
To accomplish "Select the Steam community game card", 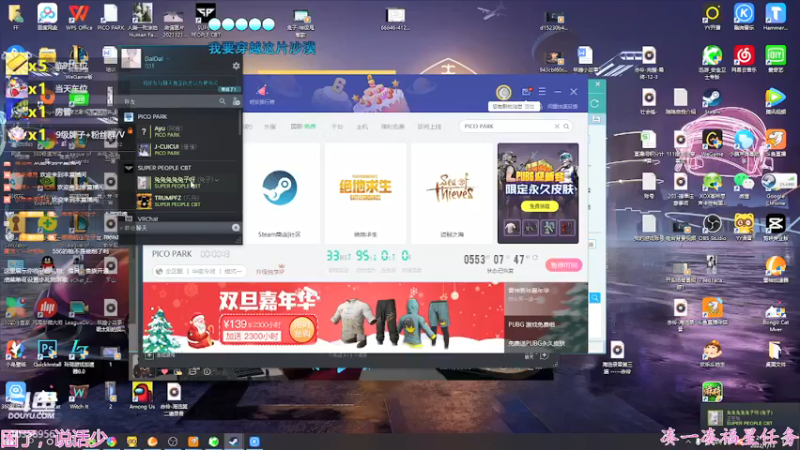I will (x=279, y=193).
